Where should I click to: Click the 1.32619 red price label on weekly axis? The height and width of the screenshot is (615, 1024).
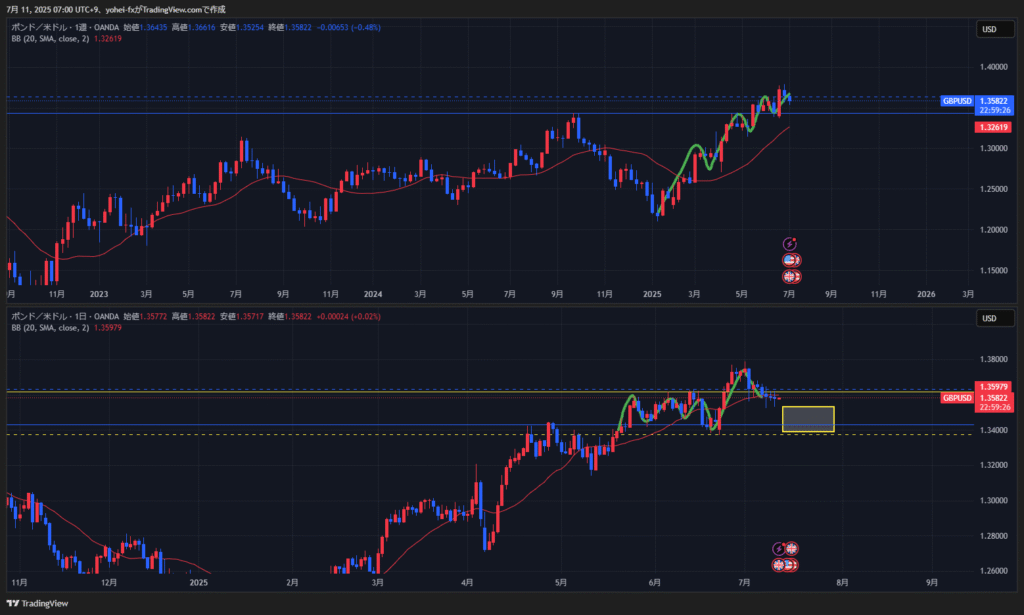(x=993, y=127)
